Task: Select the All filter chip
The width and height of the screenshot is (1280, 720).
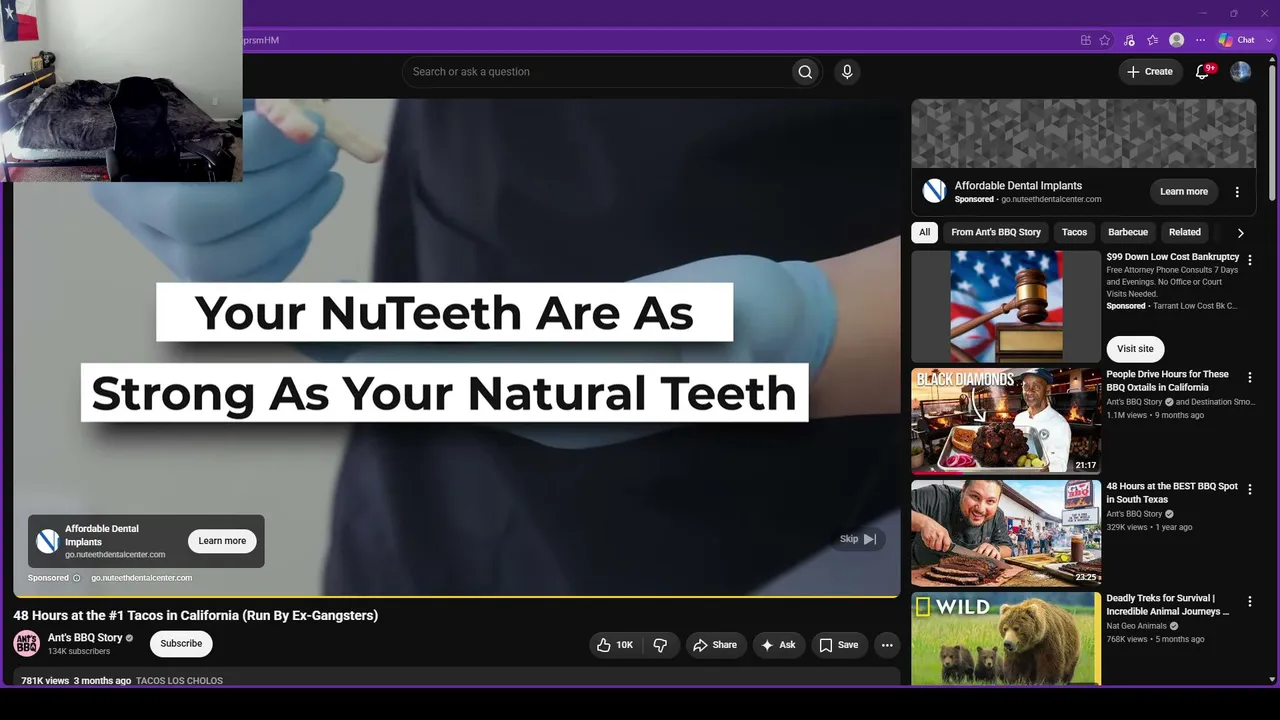Action: [x=924, y=232]
